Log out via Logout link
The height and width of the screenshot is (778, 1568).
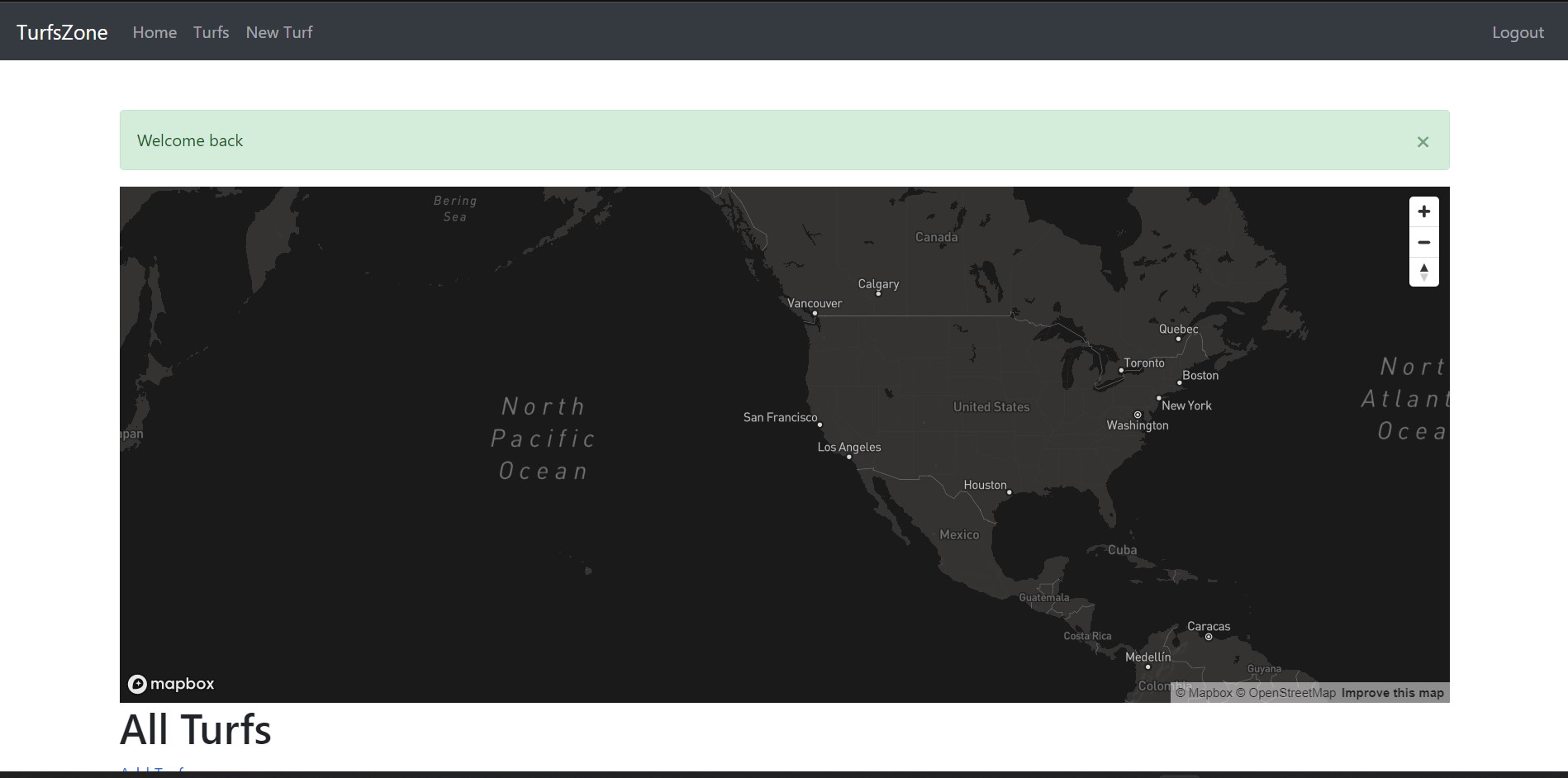click(1518, 32)
